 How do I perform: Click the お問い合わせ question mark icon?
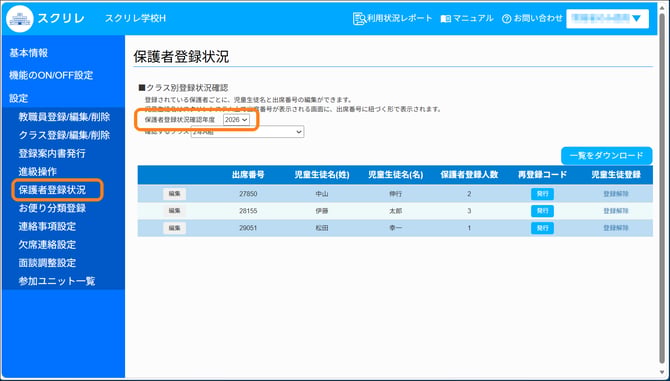pyautogui.click(x=507, y=19)
